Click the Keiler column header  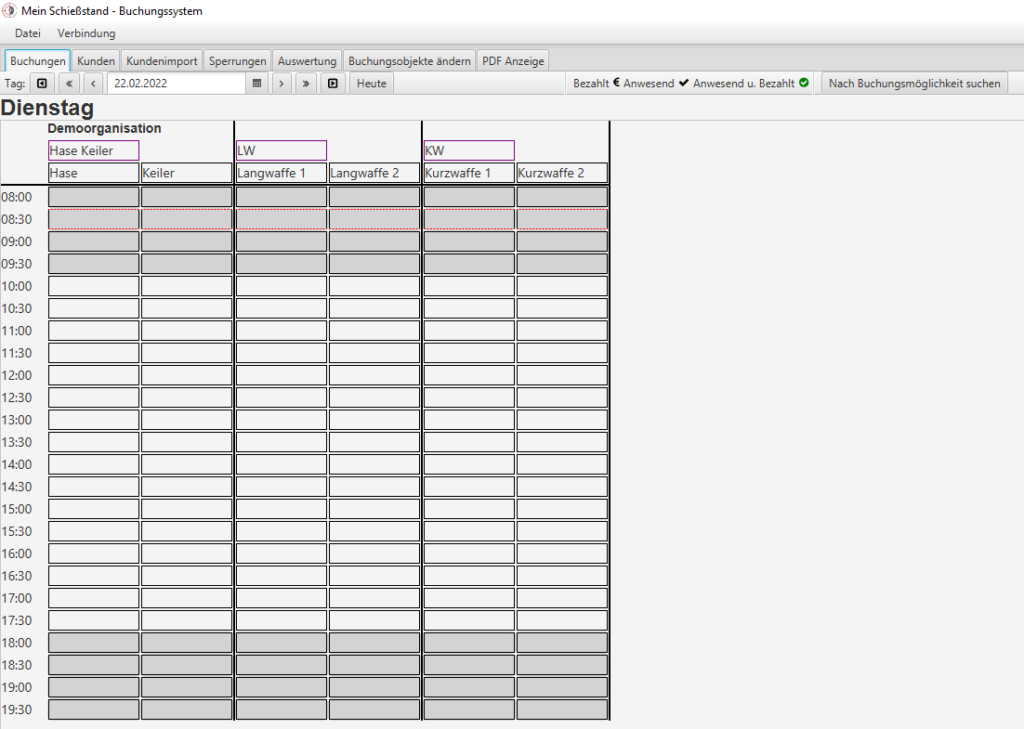pos(187,173)
